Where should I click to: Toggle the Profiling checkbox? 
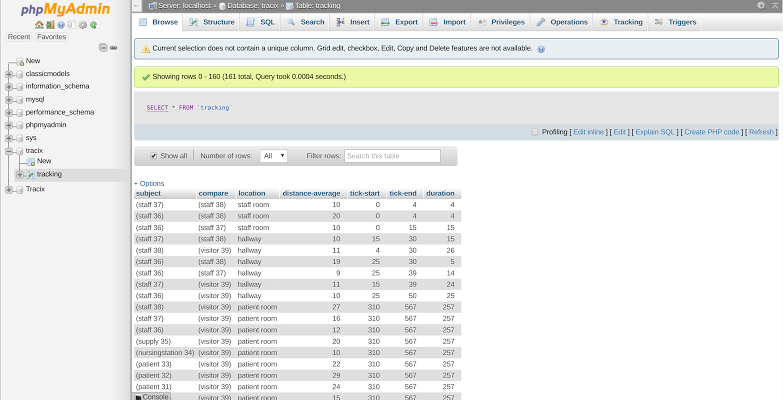tap(535, 132)
